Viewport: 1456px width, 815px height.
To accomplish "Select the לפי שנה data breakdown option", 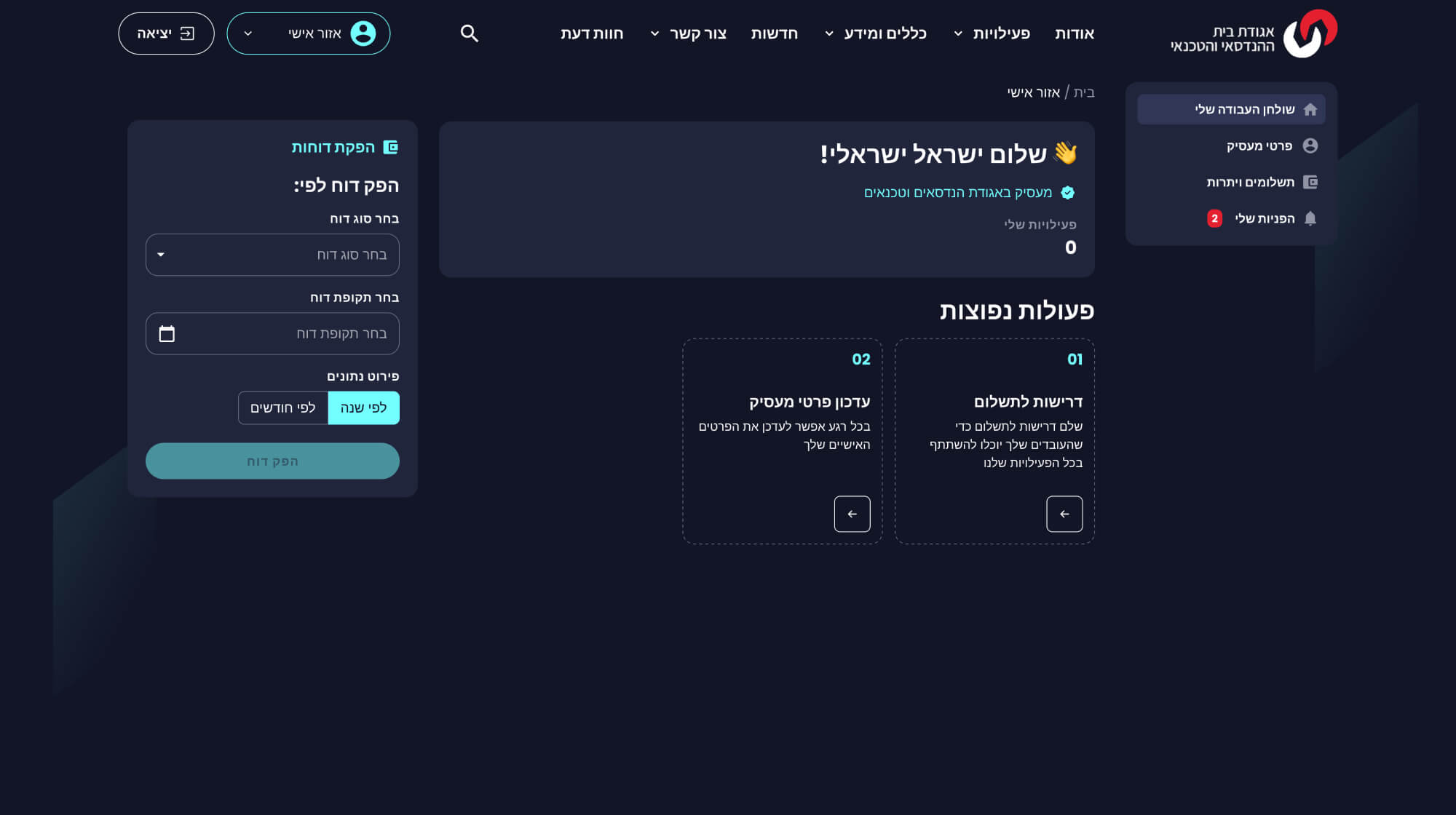I will tap(363, 407).
